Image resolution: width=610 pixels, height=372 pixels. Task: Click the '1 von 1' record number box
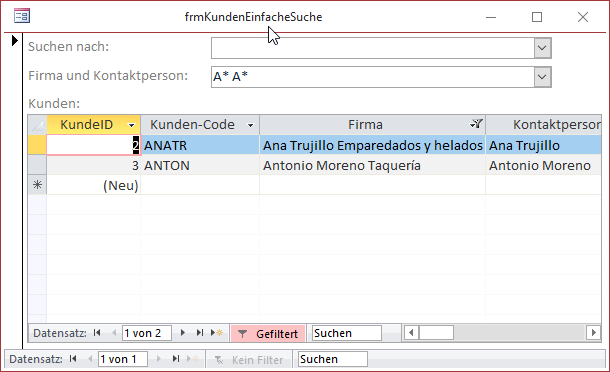tap(123, 359)
